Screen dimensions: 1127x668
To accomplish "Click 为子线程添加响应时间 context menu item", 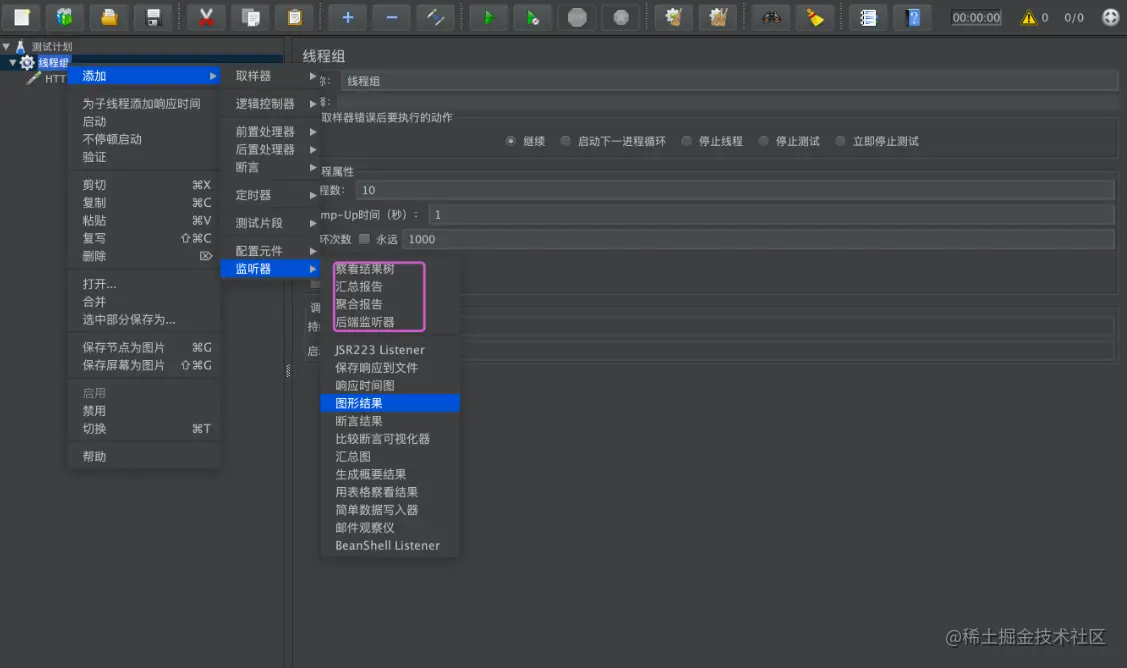I will [144, 104].
